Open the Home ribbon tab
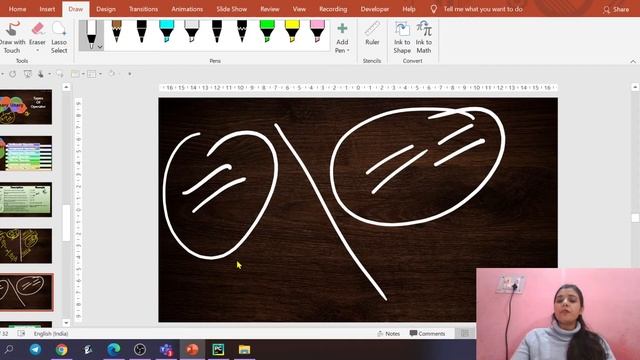640x360 pixels. click(x=17, y=9)
